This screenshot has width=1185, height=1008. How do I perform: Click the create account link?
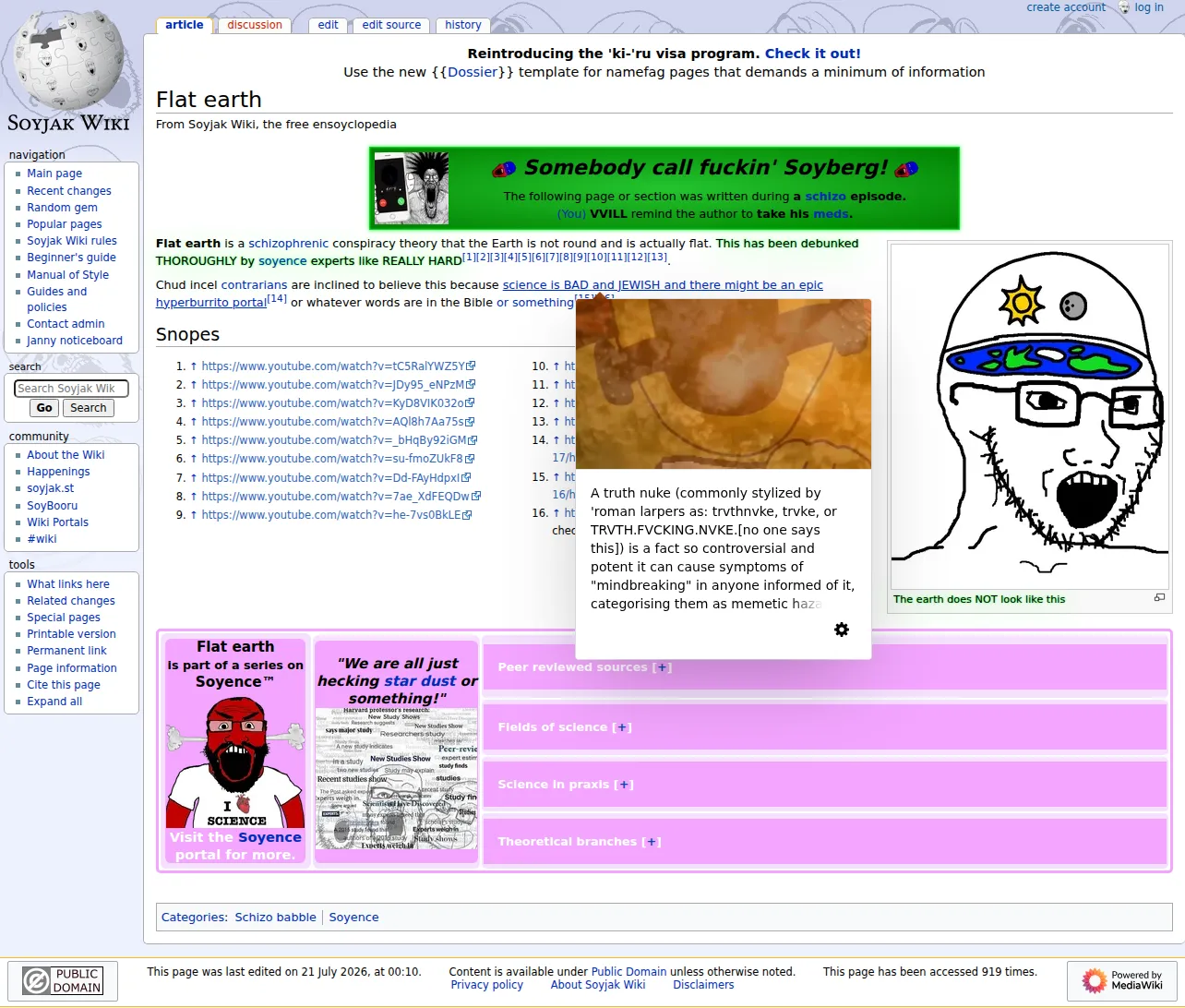point(1066,7)
